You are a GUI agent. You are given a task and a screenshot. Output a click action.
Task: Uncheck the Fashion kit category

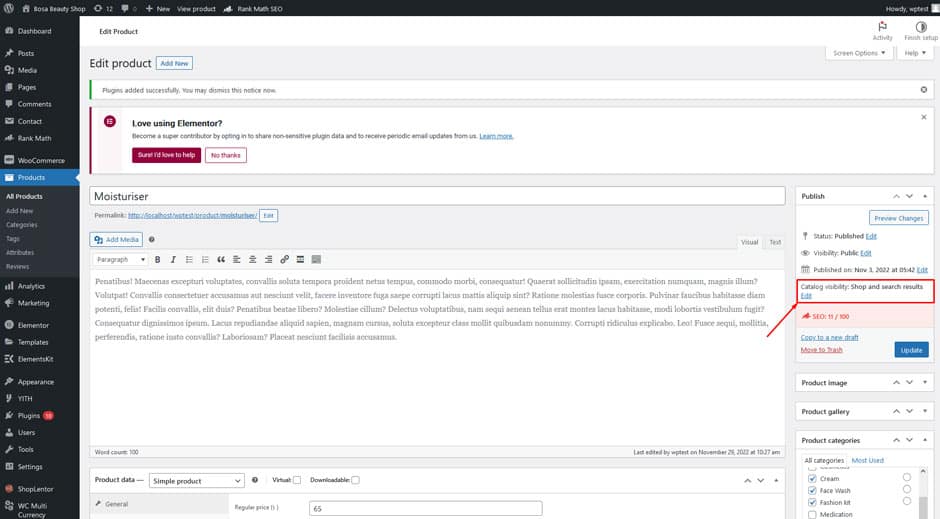[812, 502]
